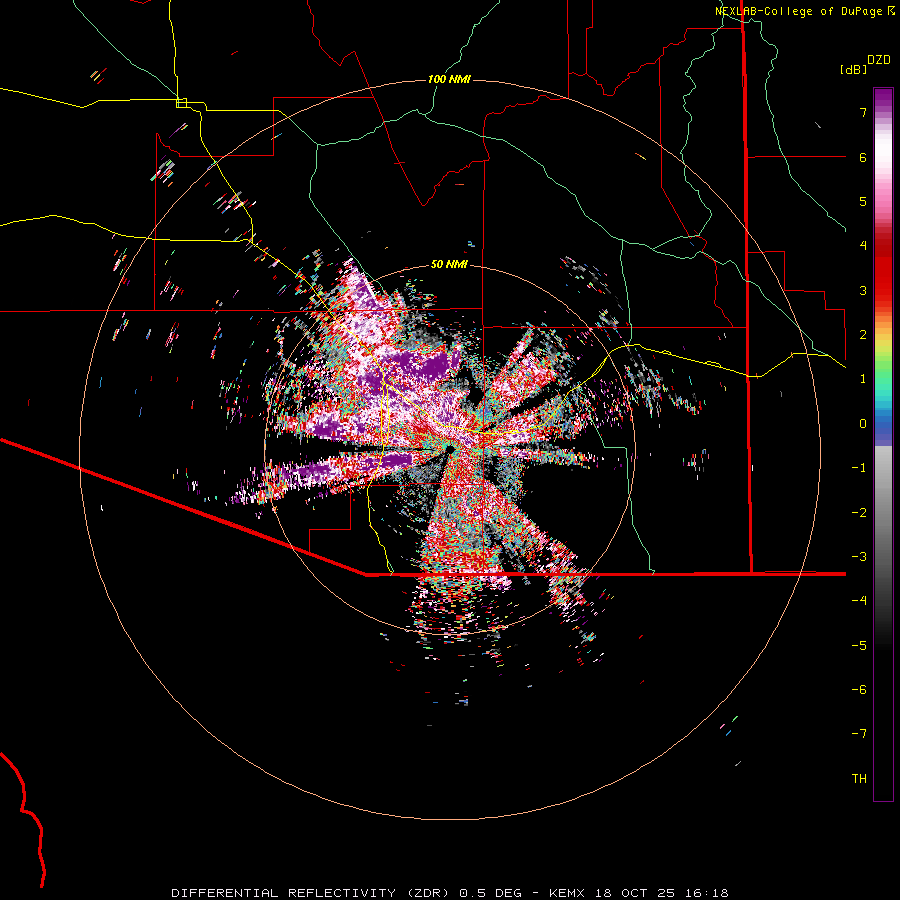Click the differential reflectivity title at bottom
This screenshot has width=900, height=900.
click(450, 893)
